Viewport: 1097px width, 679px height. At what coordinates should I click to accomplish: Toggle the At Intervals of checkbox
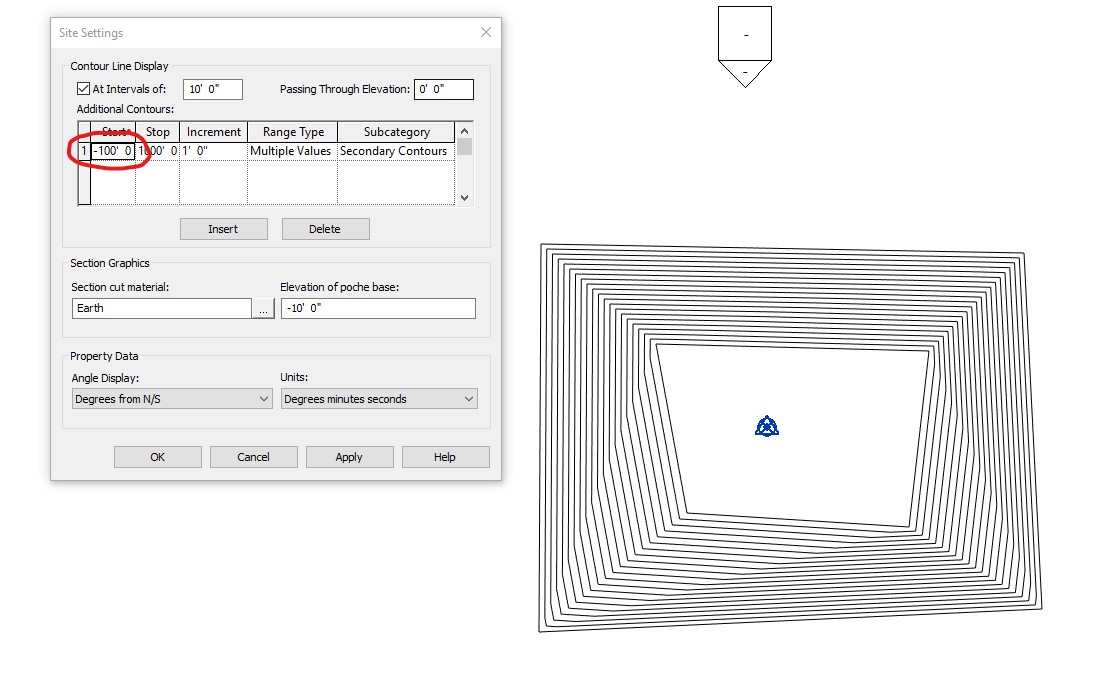pos(83,88)
